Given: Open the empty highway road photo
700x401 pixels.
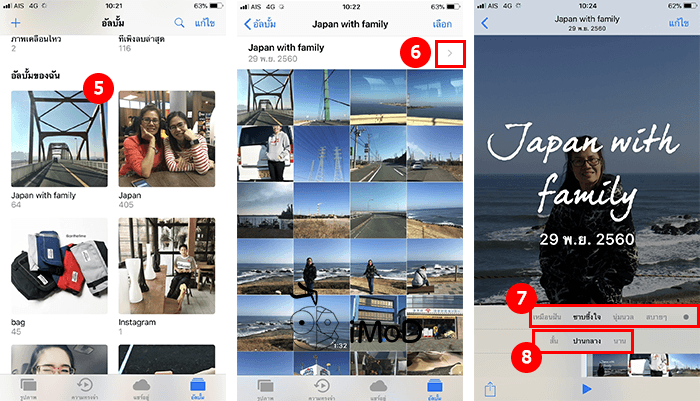Looking at the screenshot, I should click(x=378, y=210).
